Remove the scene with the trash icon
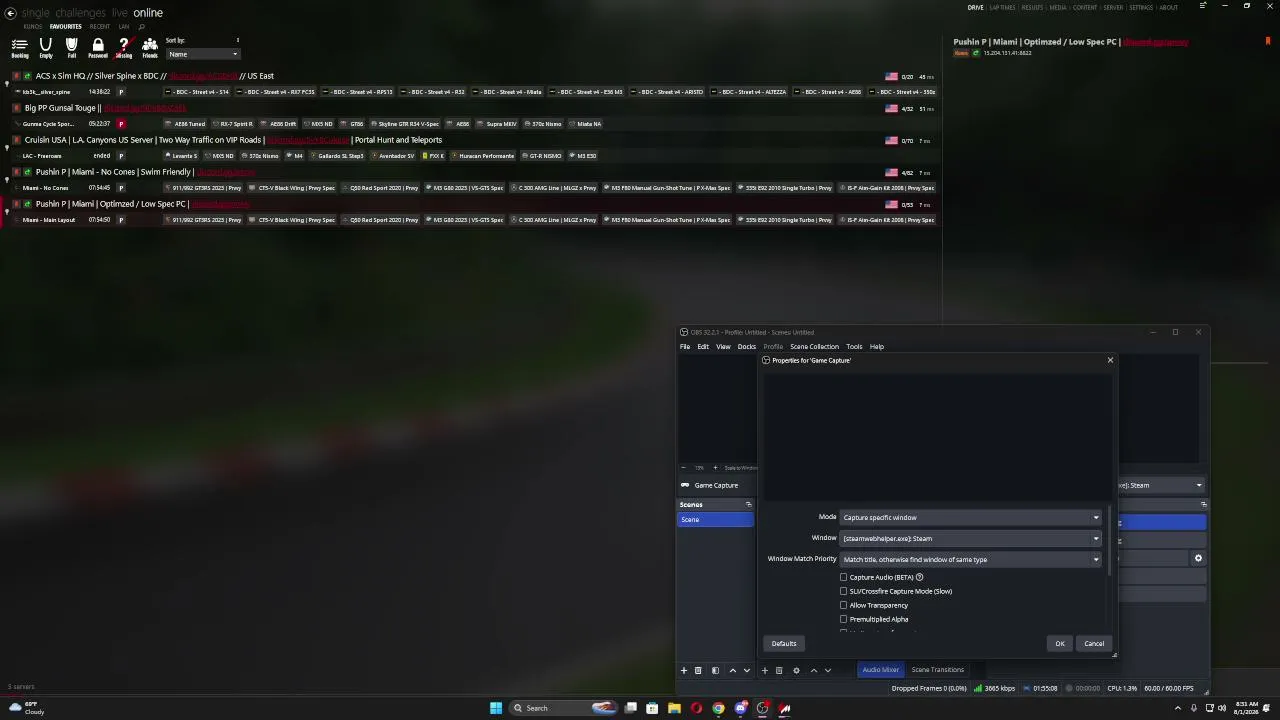The height and width of the screenshot is (720, 1280). pos(698,670)
